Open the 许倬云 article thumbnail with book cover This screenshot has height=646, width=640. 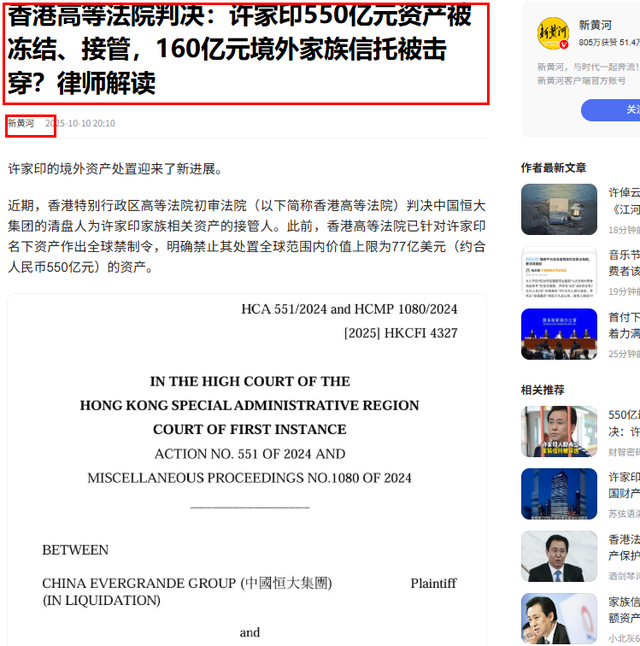click(559, 209)
